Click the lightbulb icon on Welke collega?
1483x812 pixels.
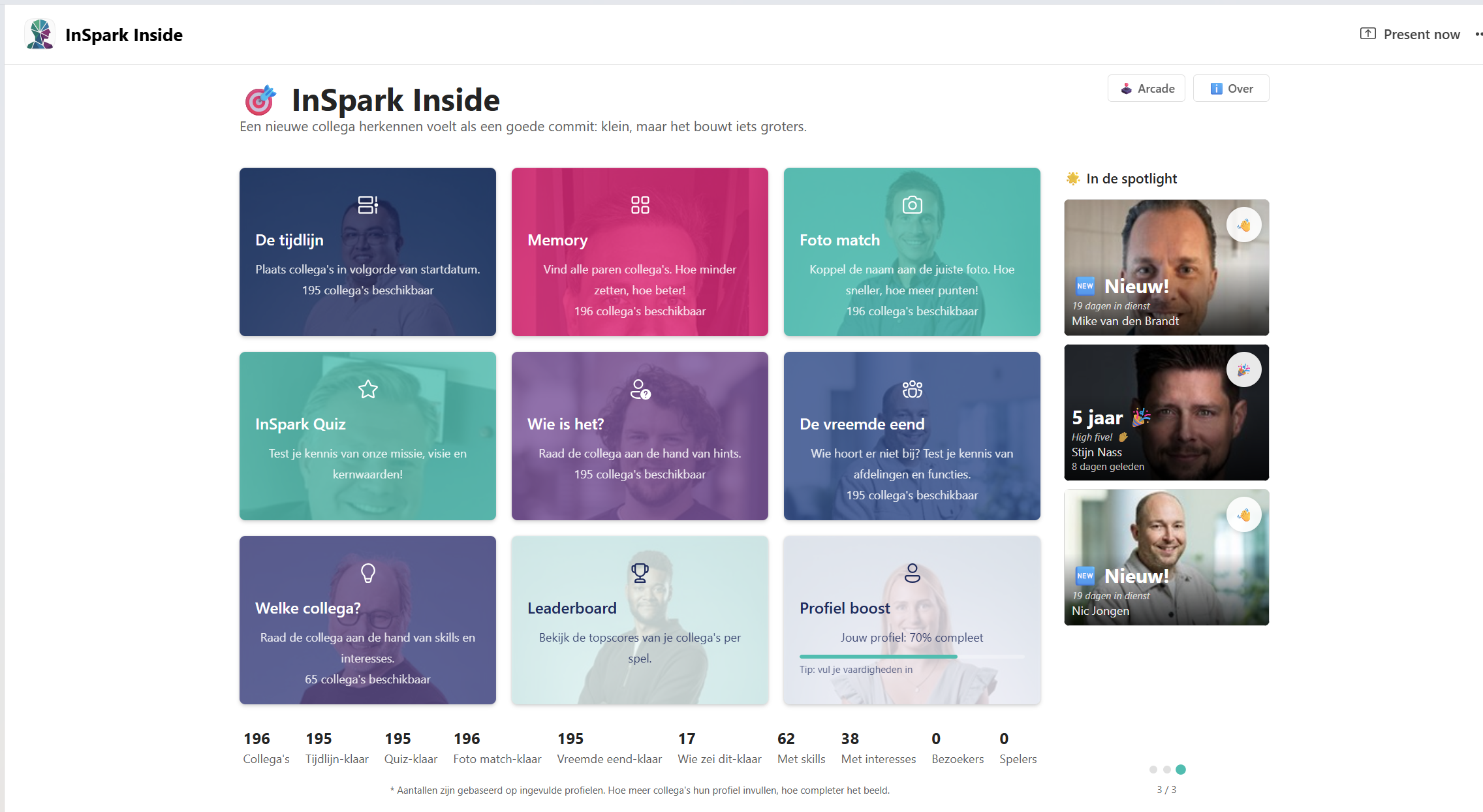coord(367,573)
